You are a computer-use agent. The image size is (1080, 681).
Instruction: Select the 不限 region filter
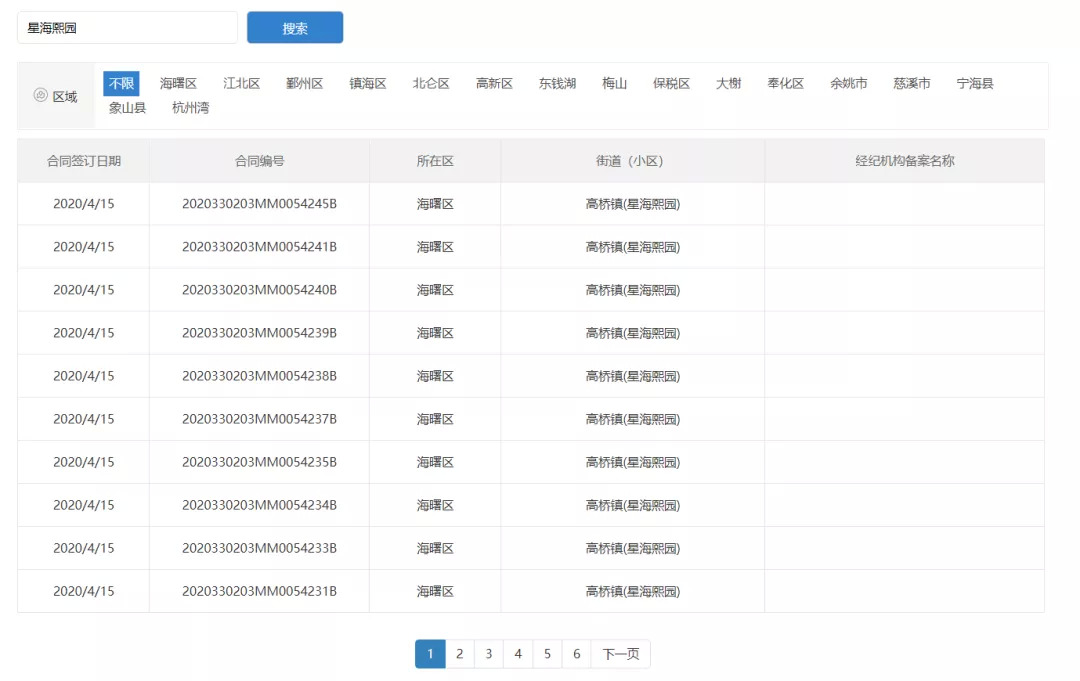coord(121,84)
